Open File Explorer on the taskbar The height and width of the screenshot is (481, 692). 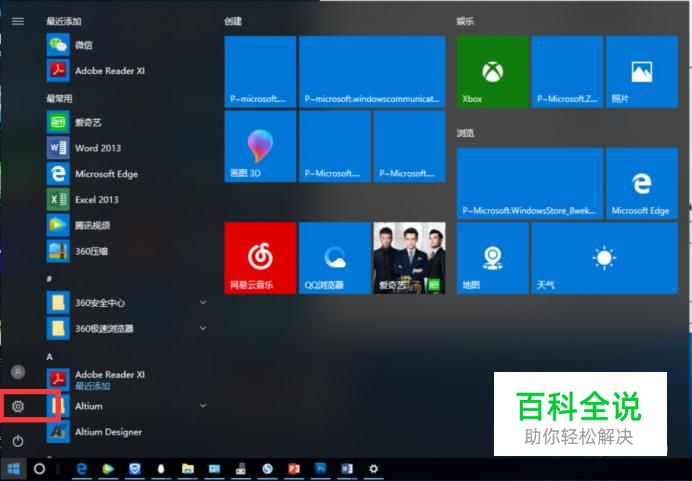click(188, 469)
